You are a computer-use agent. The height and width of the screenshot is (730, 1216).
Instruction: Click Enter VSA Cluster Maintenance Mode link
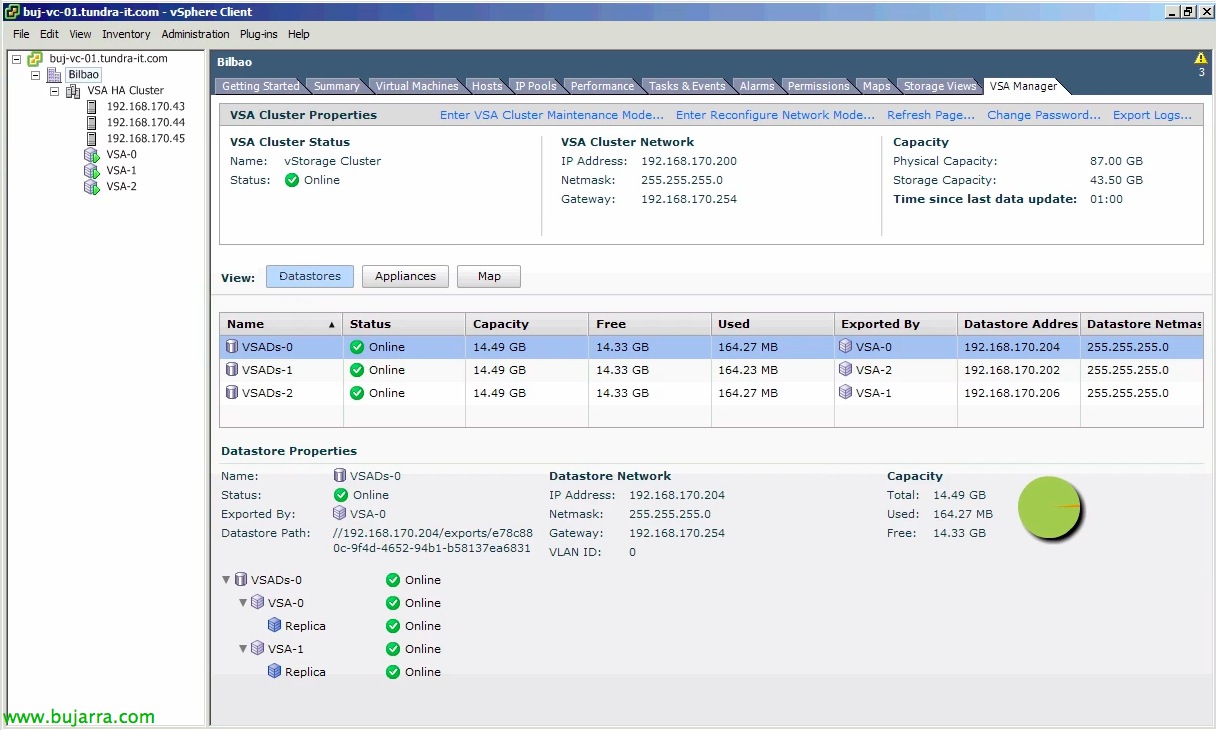pos(551,115)
